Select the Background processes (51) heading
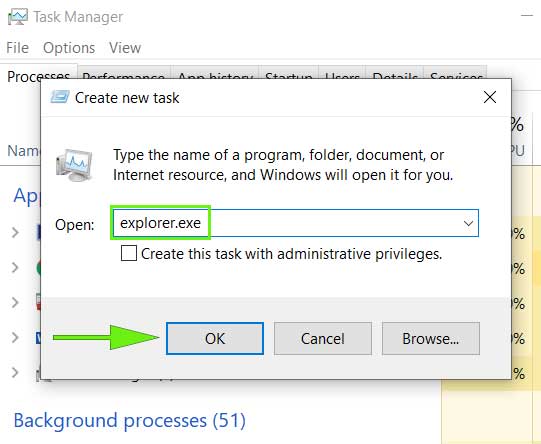This screenshot has height=444, width=541. [129, 421]
